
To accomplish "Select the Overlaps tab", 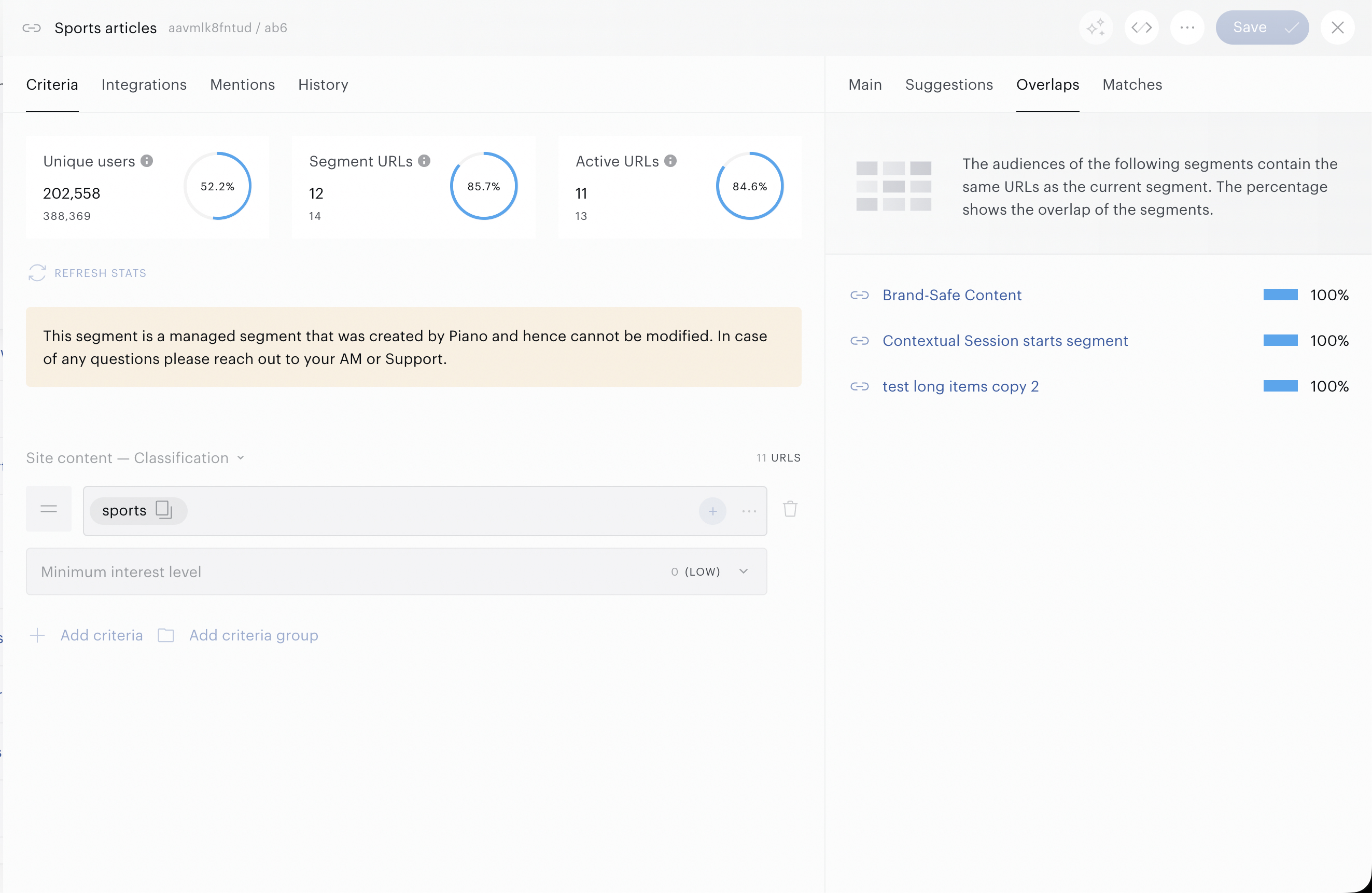I will coord(1048,84).
